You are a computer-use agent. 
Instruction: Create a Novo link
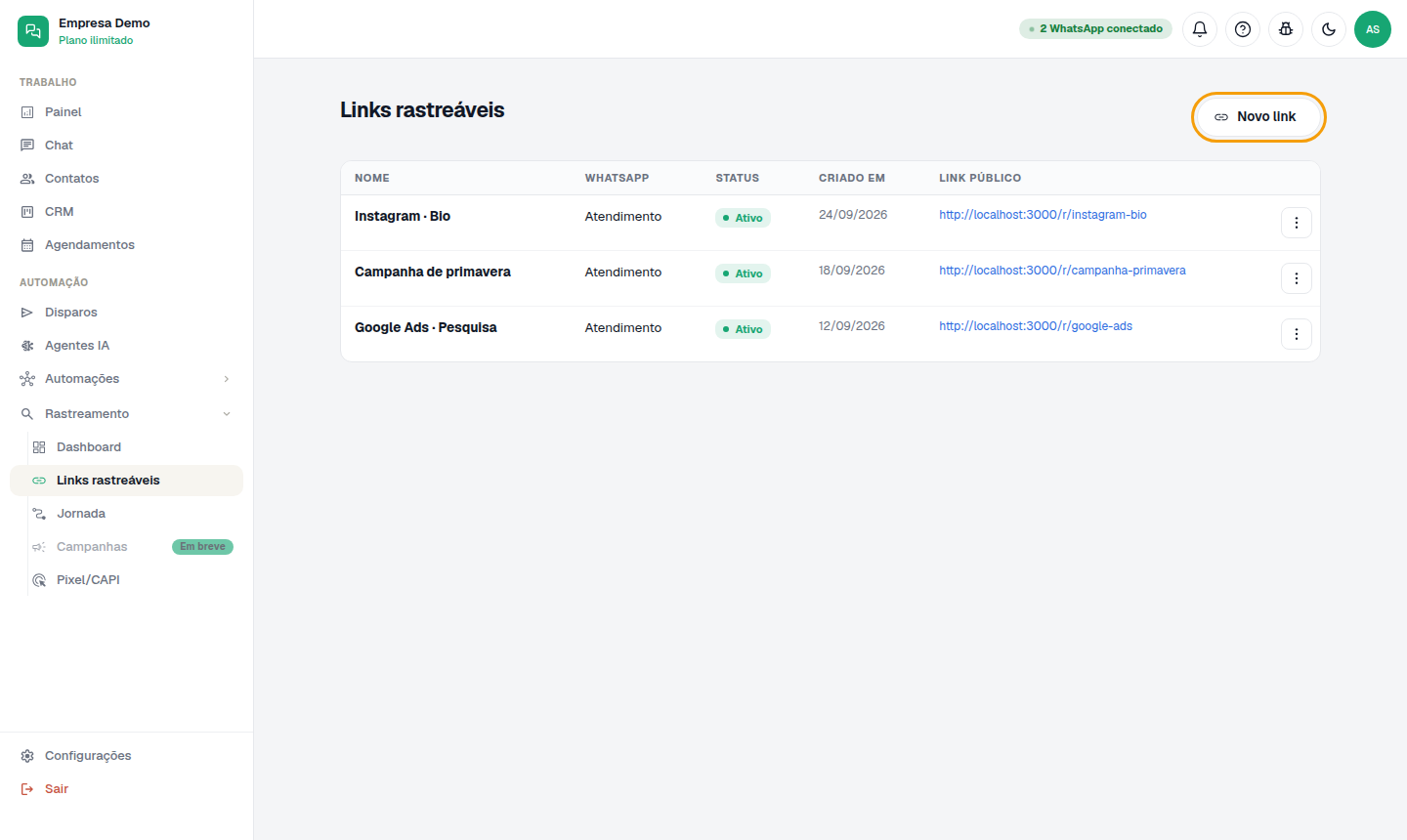(1258, 117)
